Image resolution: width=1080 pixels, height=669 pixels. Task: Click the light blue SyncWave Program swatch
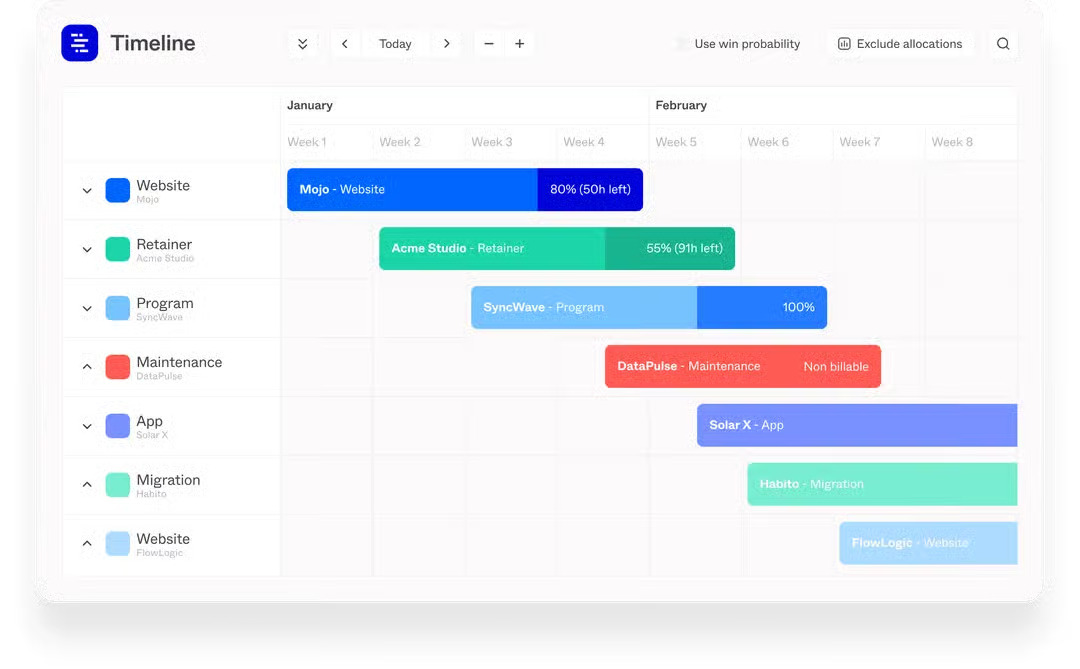pyautogui.click(x=118, y=308)
